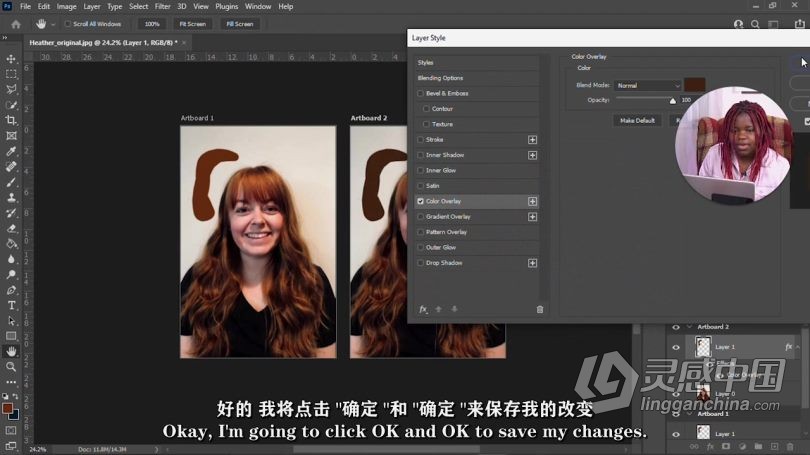Add another Gradient Overlay with plus button
This screenshot has width=810, height=455.
click(x=533, y=217)
